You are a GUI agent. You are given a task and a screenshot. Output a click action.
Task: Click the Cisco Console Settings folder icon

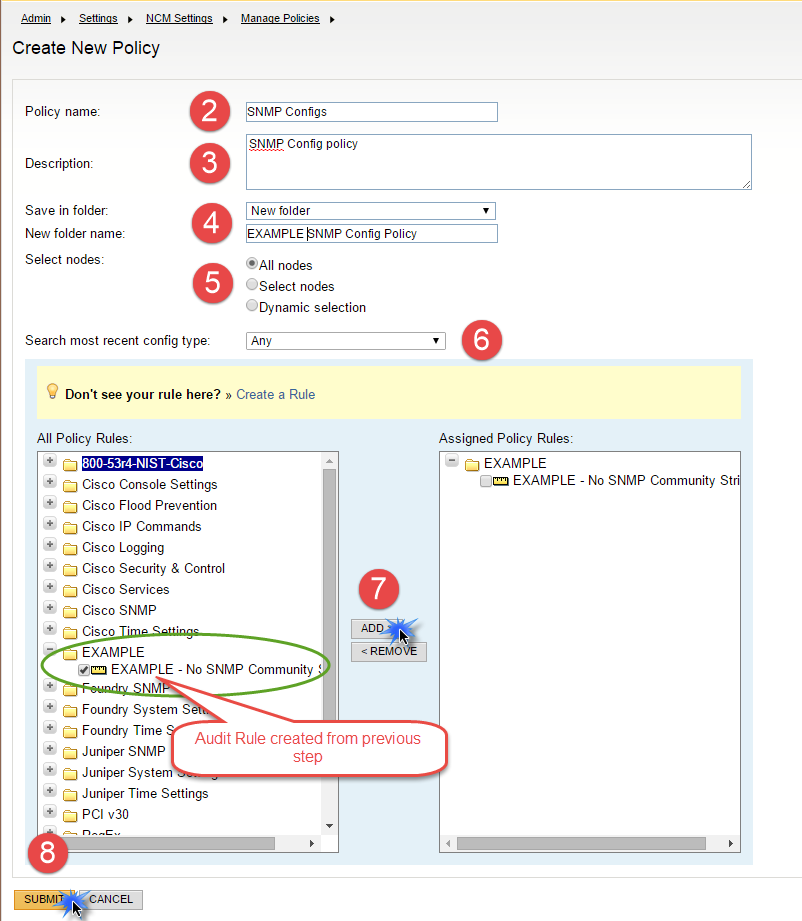pos(70,486)
